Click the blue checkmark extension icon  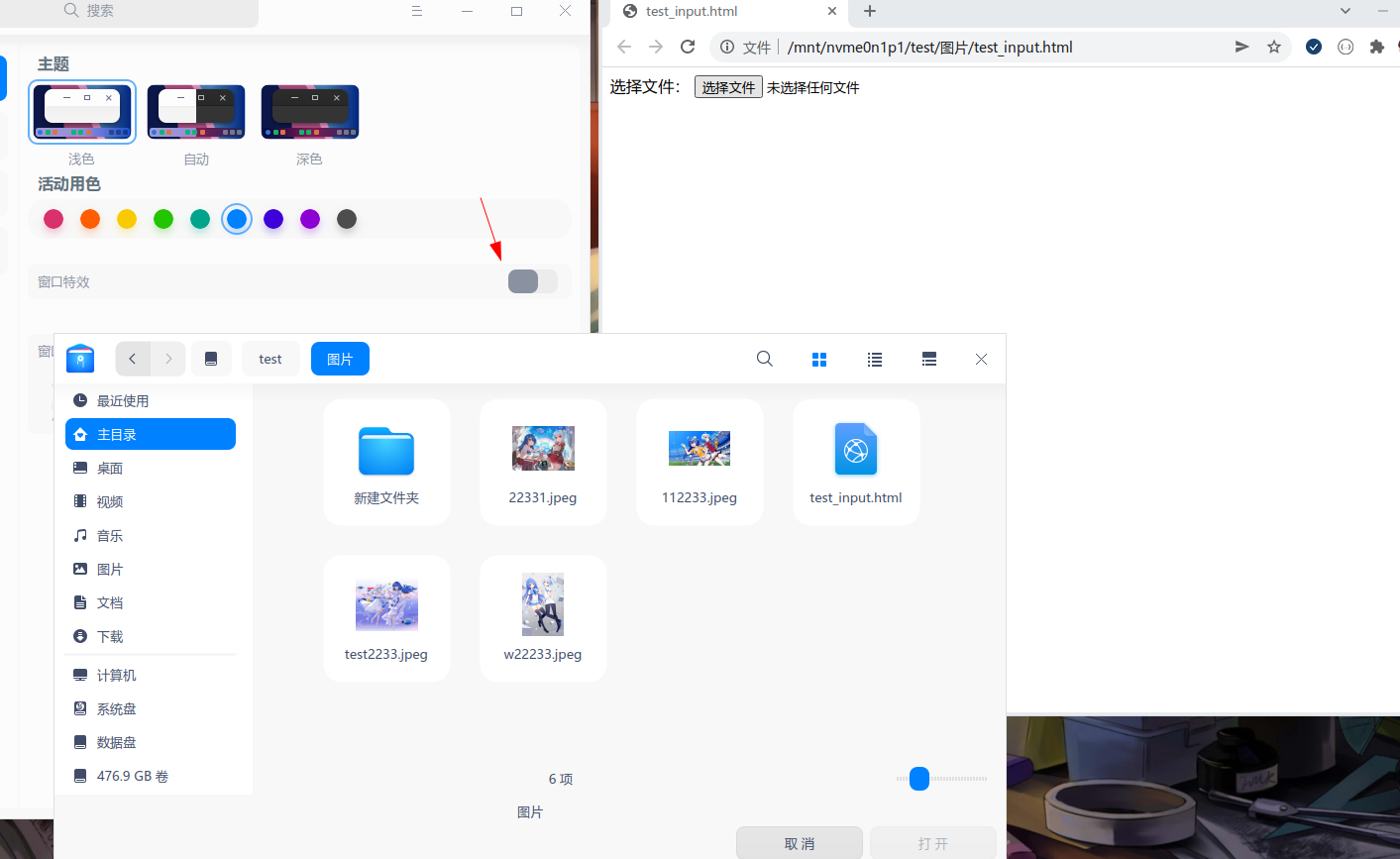(1314, 47)
